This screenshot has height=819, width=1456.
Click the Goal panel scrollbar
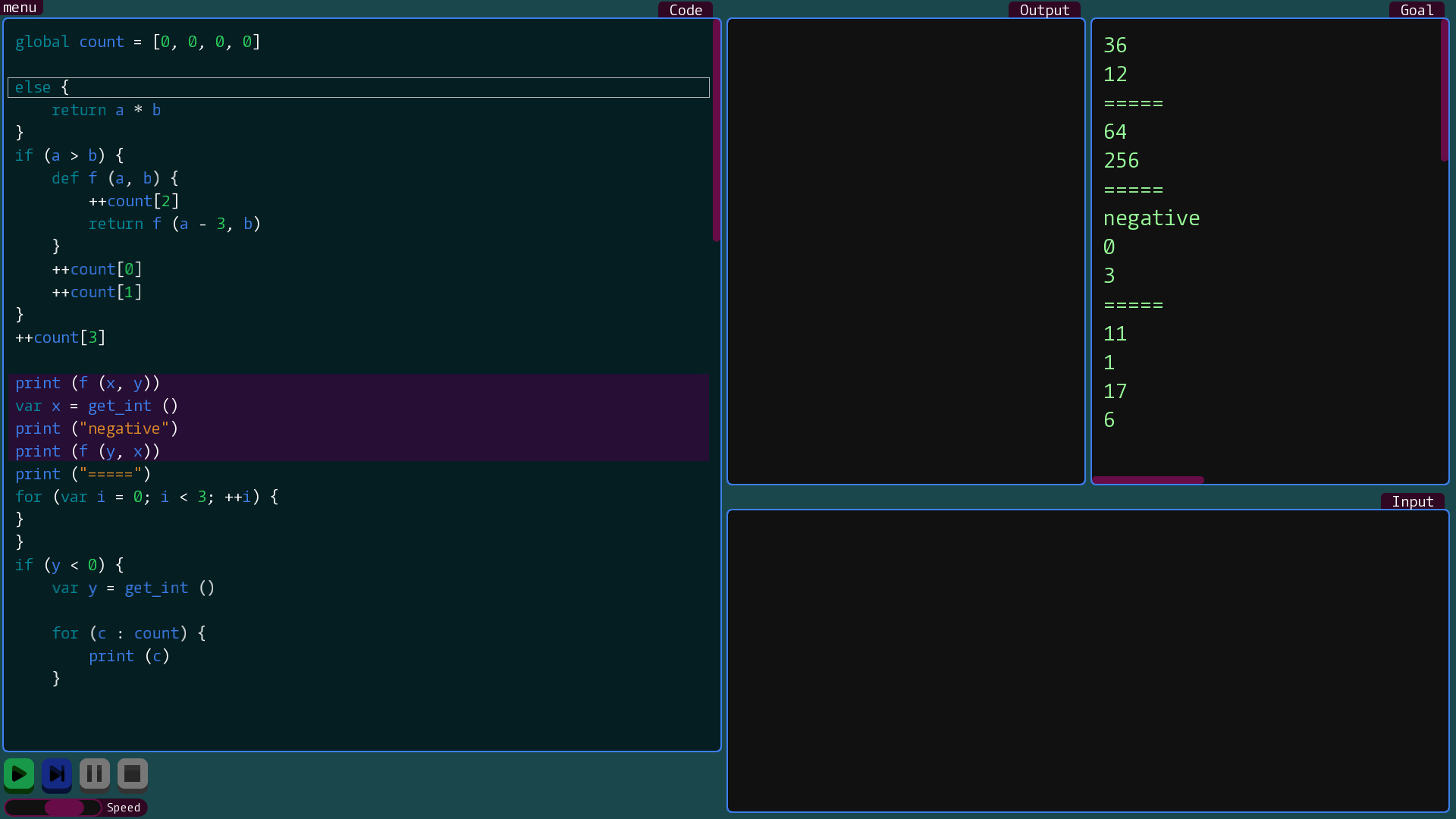pyautogui.click(x=1445, y=91)
